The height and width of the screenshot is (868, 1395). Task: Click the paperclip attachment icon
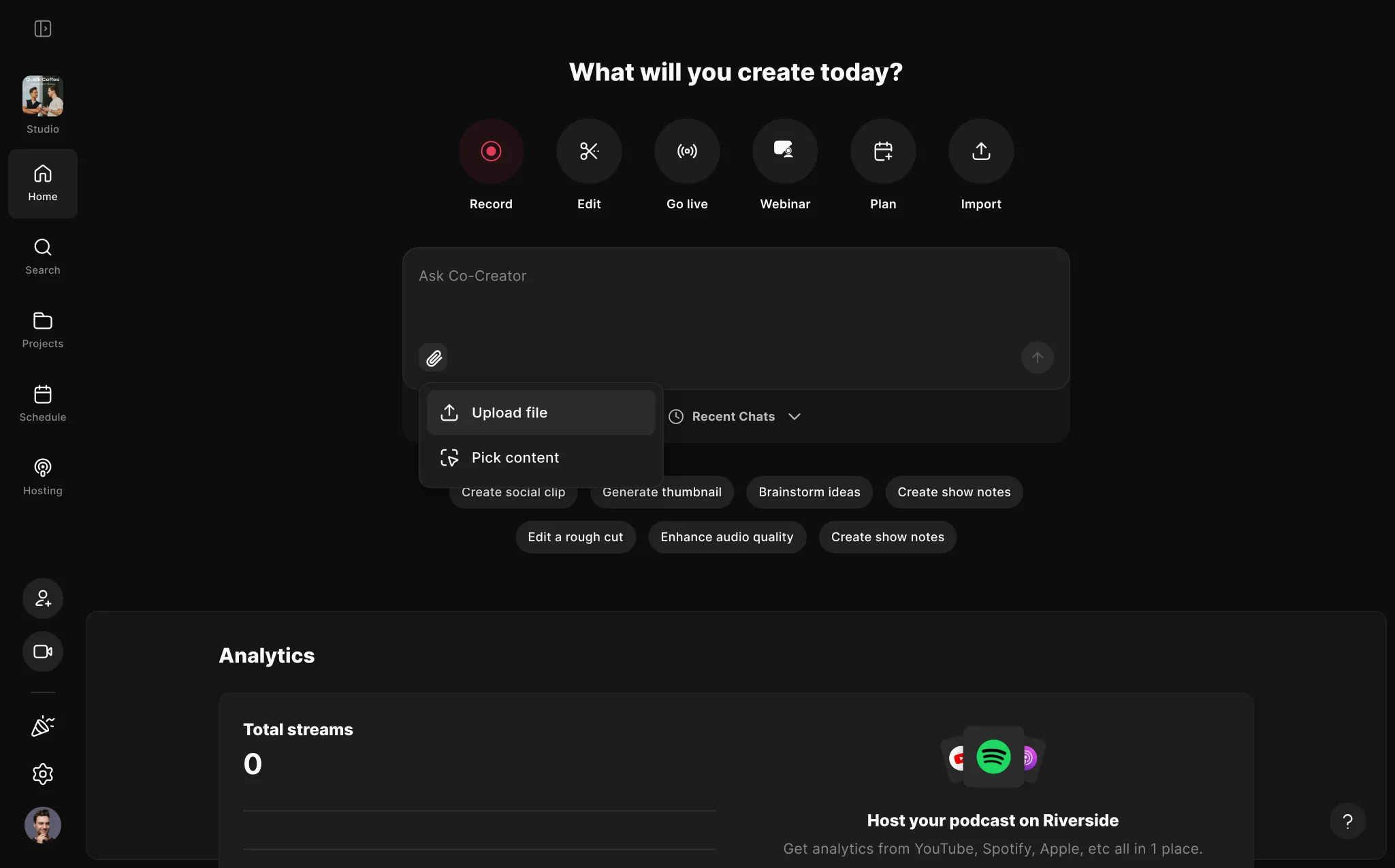point(434,358)
